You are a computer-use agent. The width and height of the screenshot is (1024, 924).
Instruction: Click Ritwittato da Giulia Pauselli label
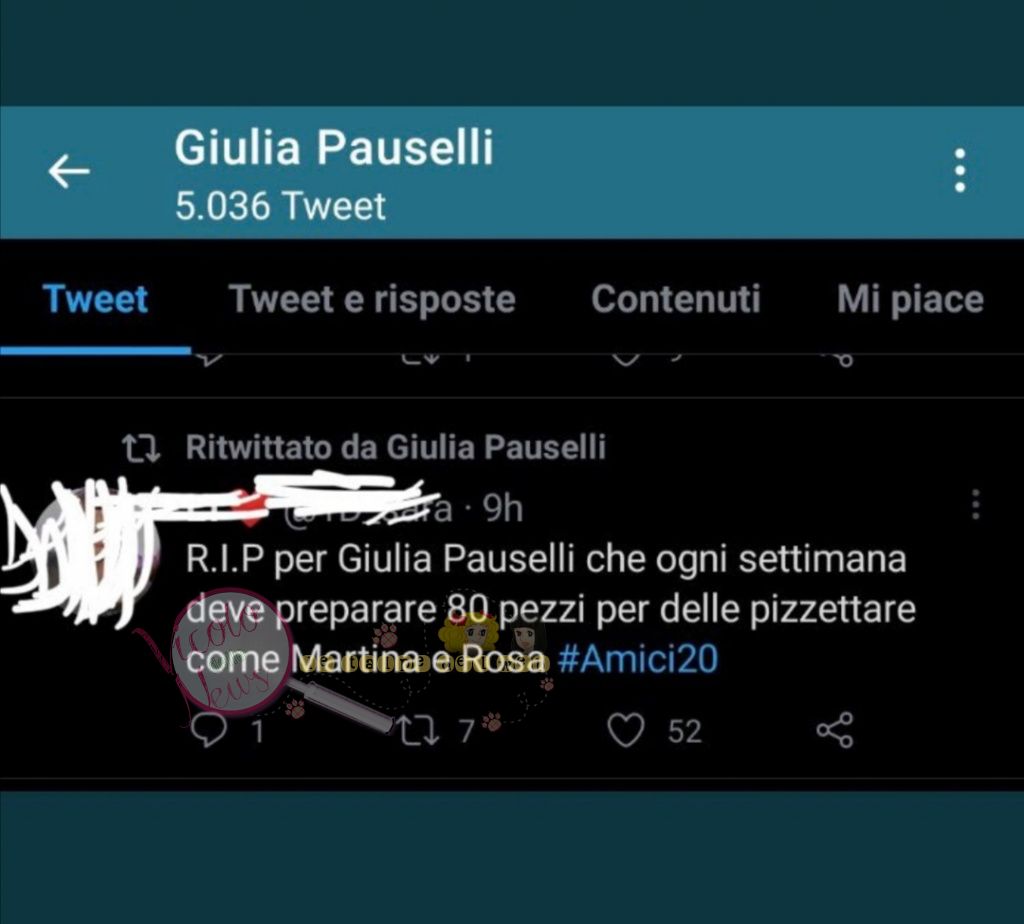[396, 447]
